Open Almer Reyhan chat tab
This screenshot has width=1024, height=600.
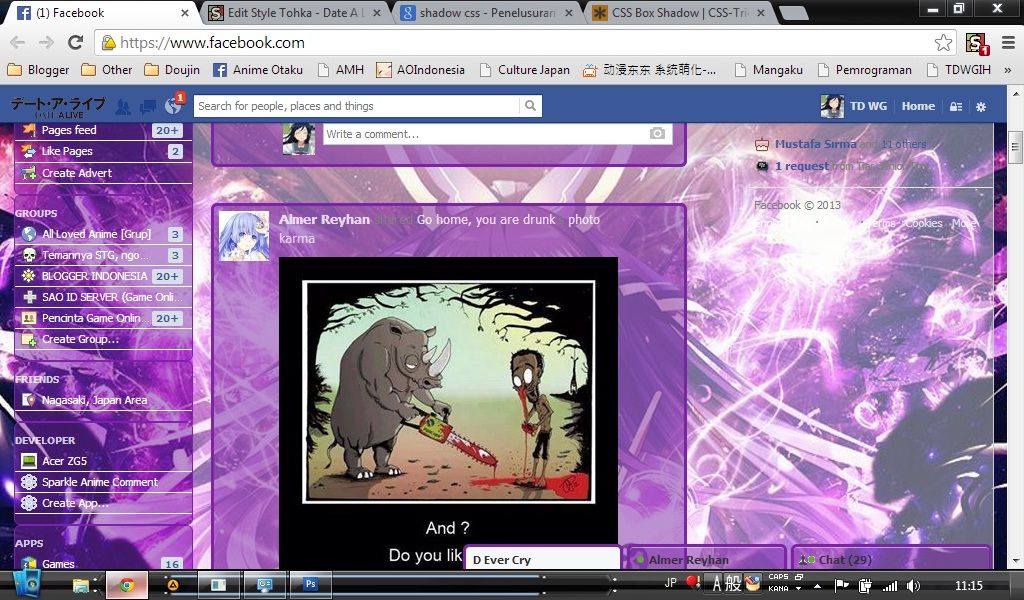[x=705, y=559]
